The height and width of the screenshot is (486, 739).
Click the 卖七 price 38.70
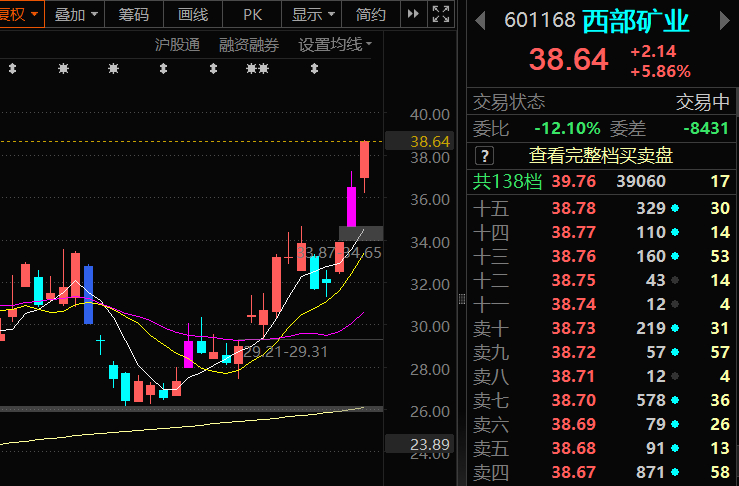click(574, 400)
